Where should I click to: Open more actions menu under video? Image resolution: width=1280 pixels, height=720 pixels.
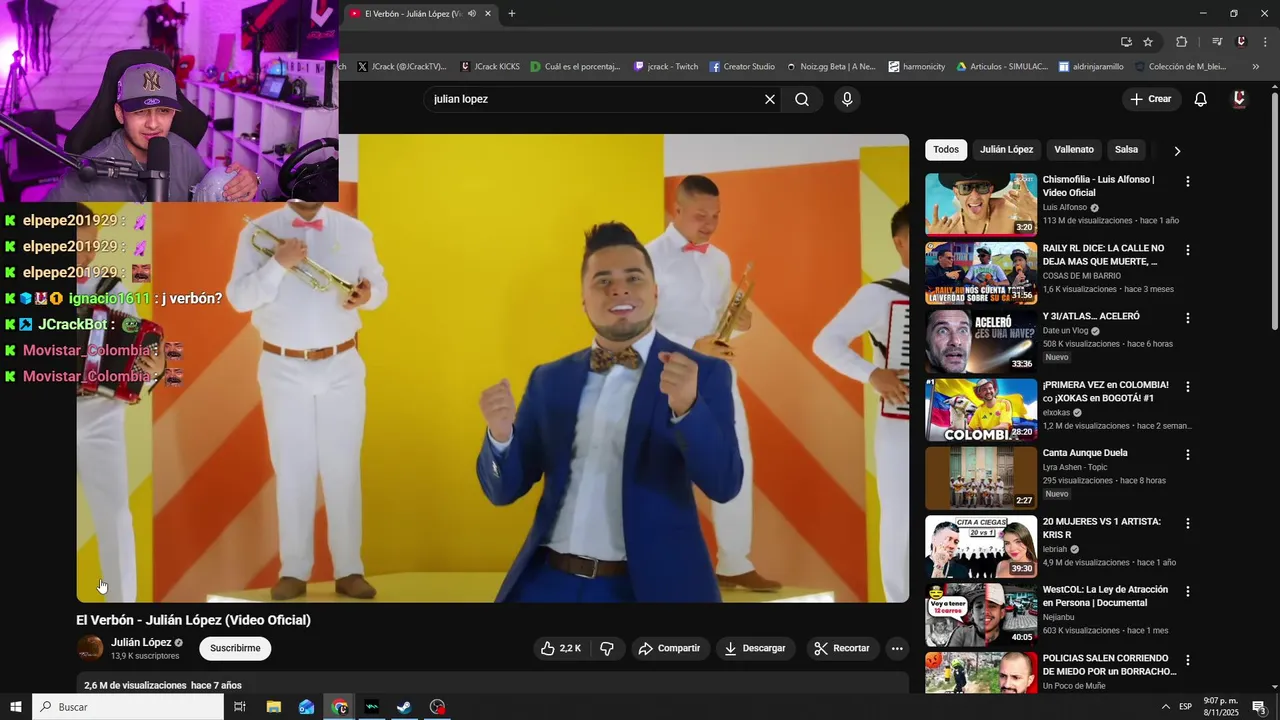[x=897, y=648]
